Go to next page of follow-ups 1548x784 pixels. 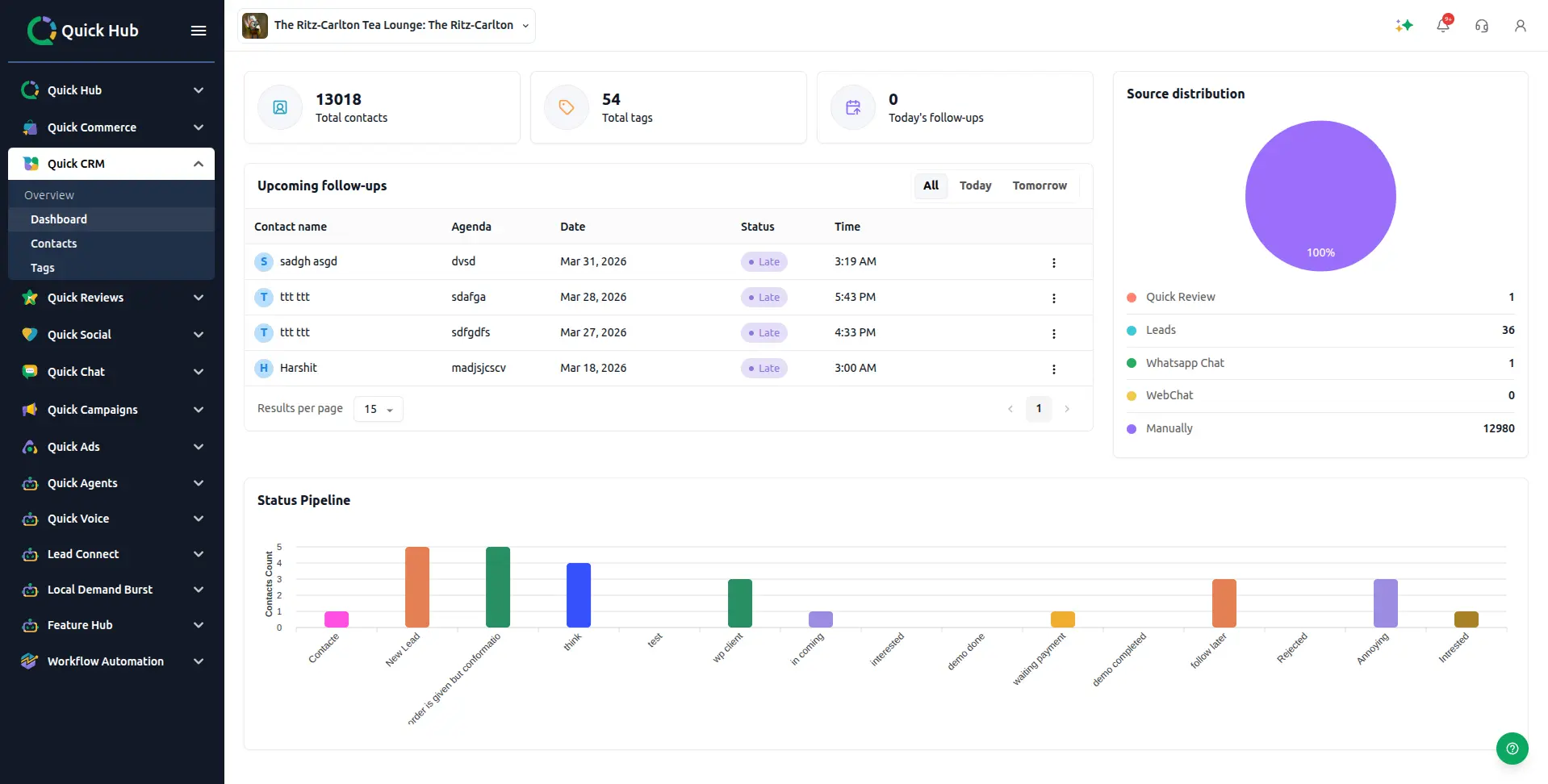coord(1067,409)
